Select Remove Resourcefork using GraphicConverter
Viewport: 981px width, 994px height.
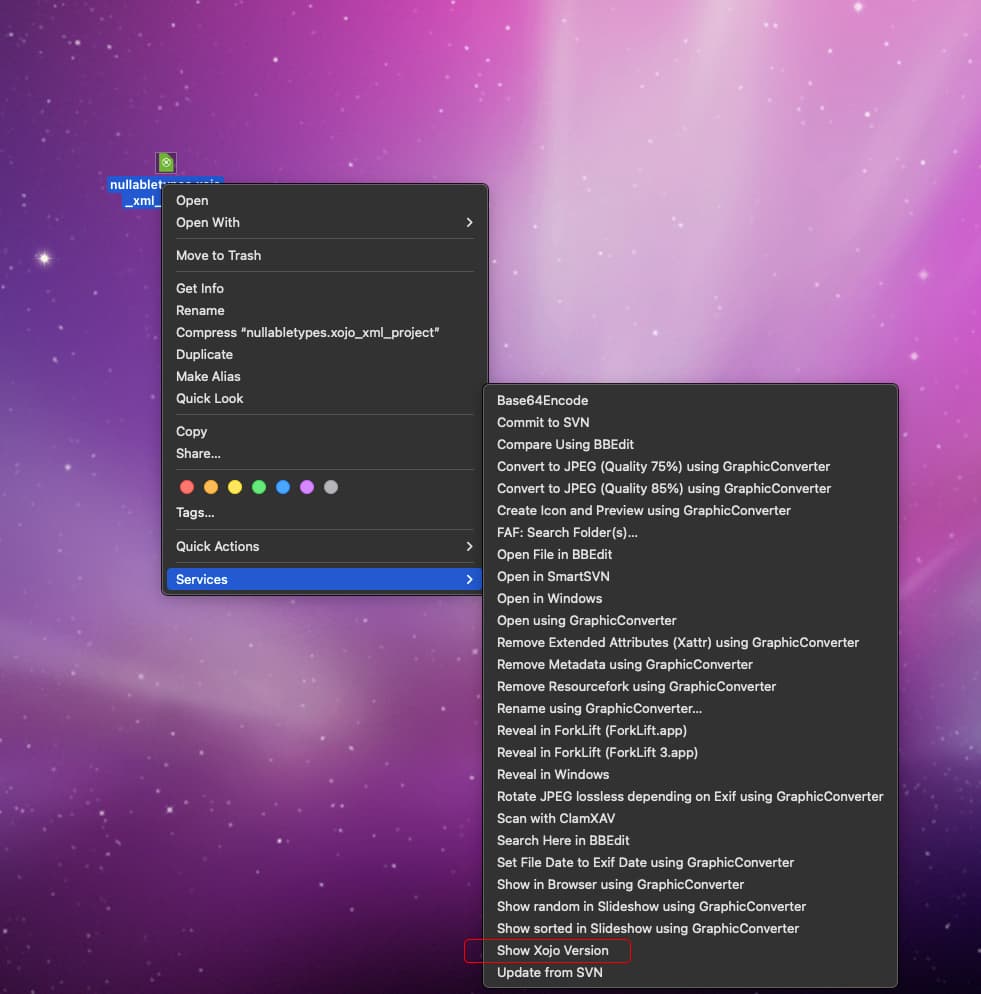(x=690, y=687)
